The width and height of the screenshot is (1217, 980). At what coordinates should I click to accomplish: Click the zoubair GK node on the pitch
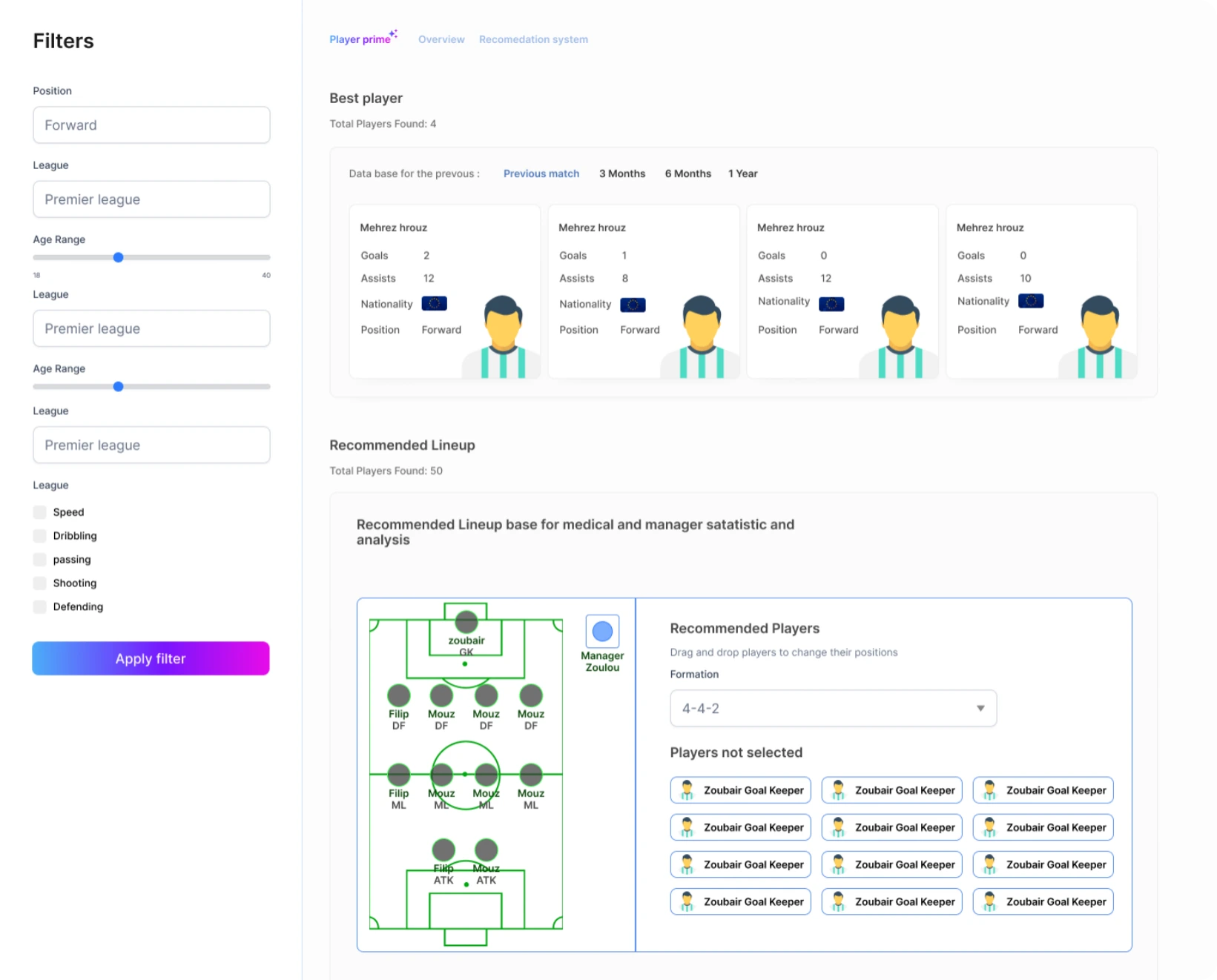(x=466, y=621)
